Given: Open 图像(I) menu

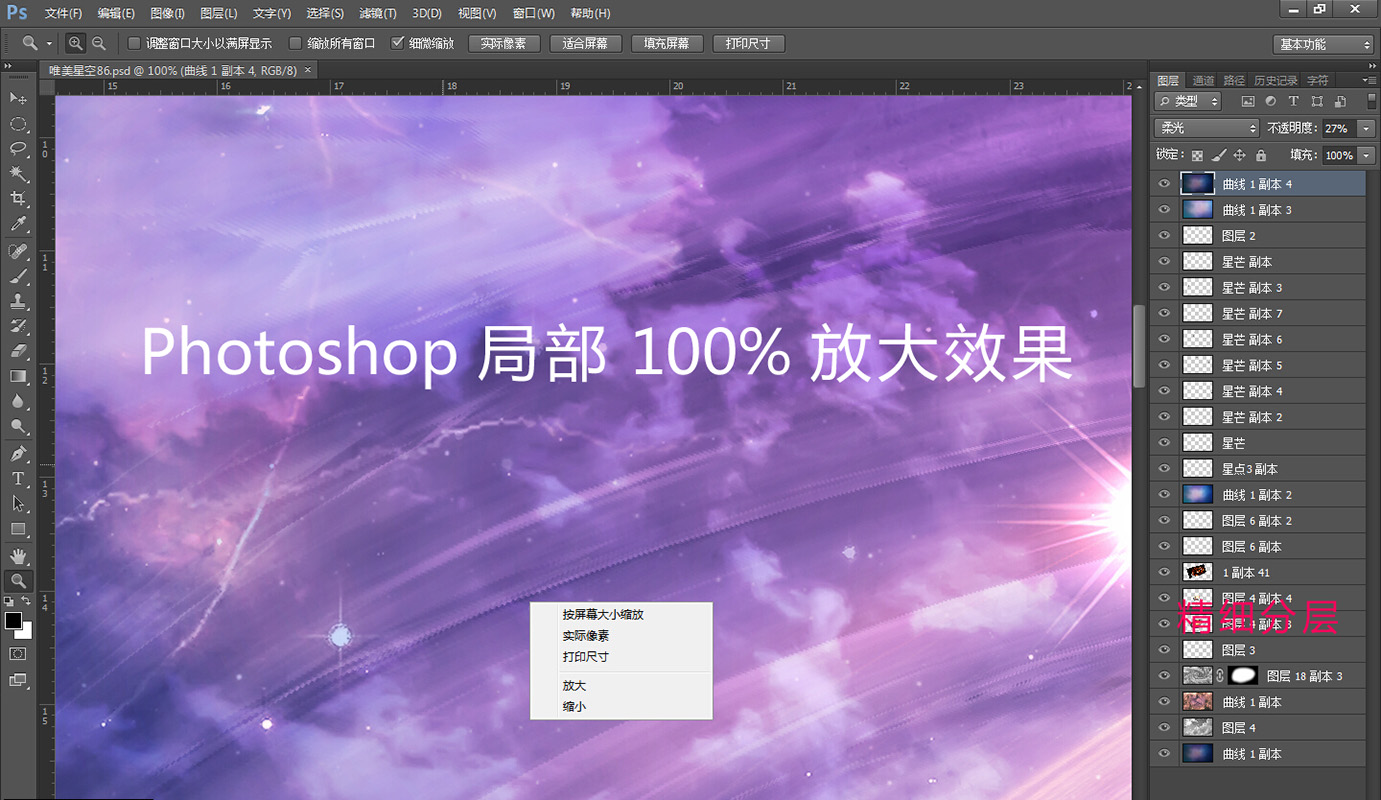Looking at the screenshot, I should point(167,14).
